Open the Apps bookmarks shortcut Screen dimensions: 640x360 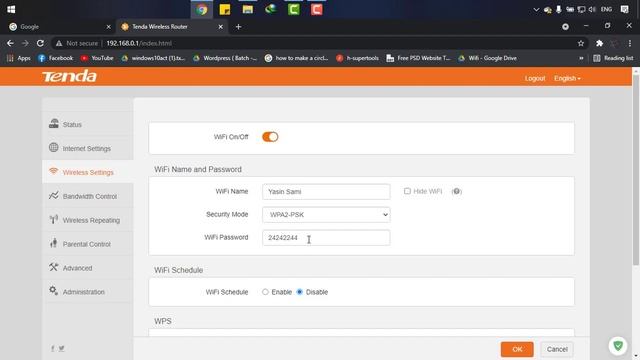[19, 58]
